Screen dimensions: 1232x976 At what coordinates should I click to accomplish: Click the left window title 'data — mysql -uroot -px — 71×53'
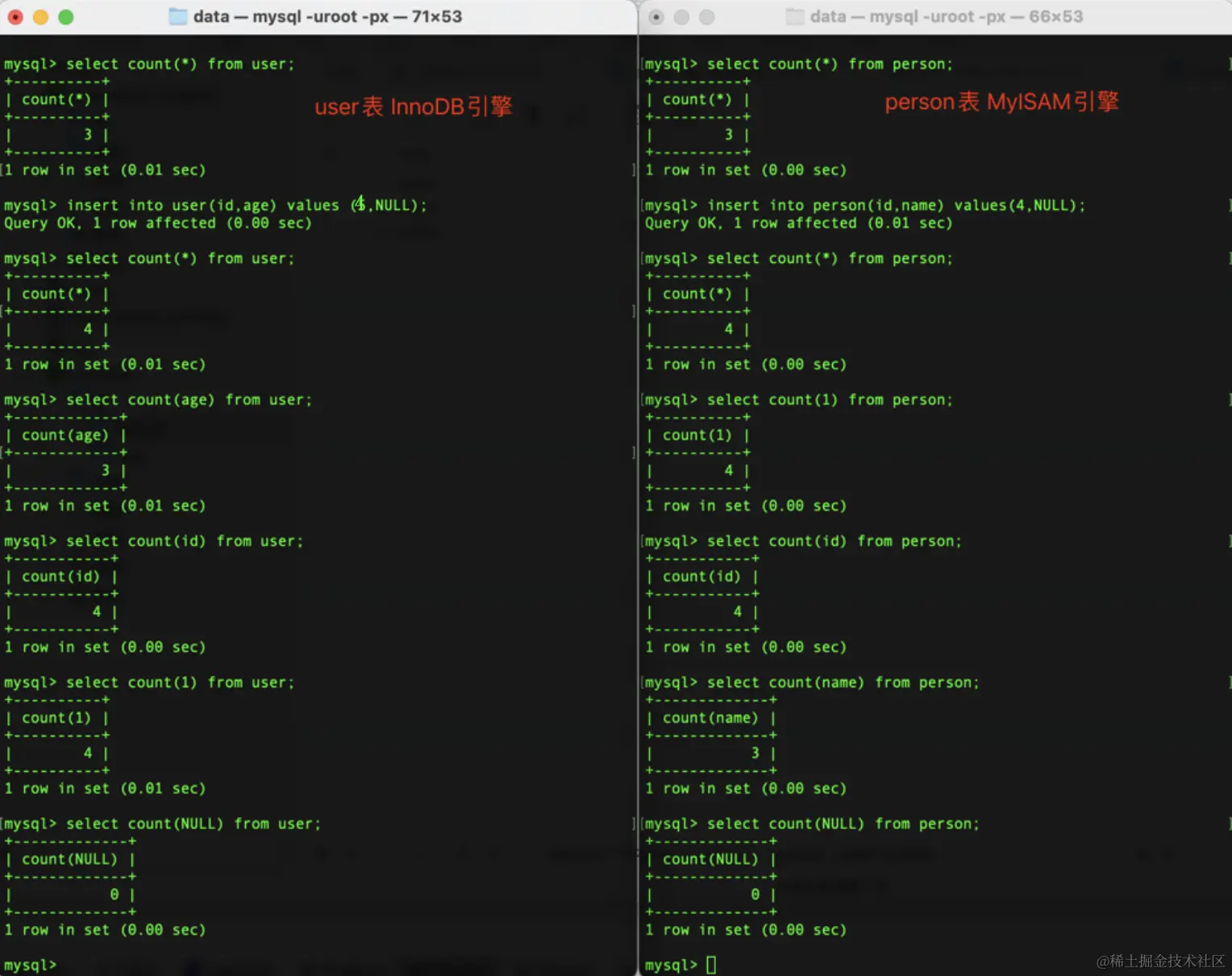327,16
